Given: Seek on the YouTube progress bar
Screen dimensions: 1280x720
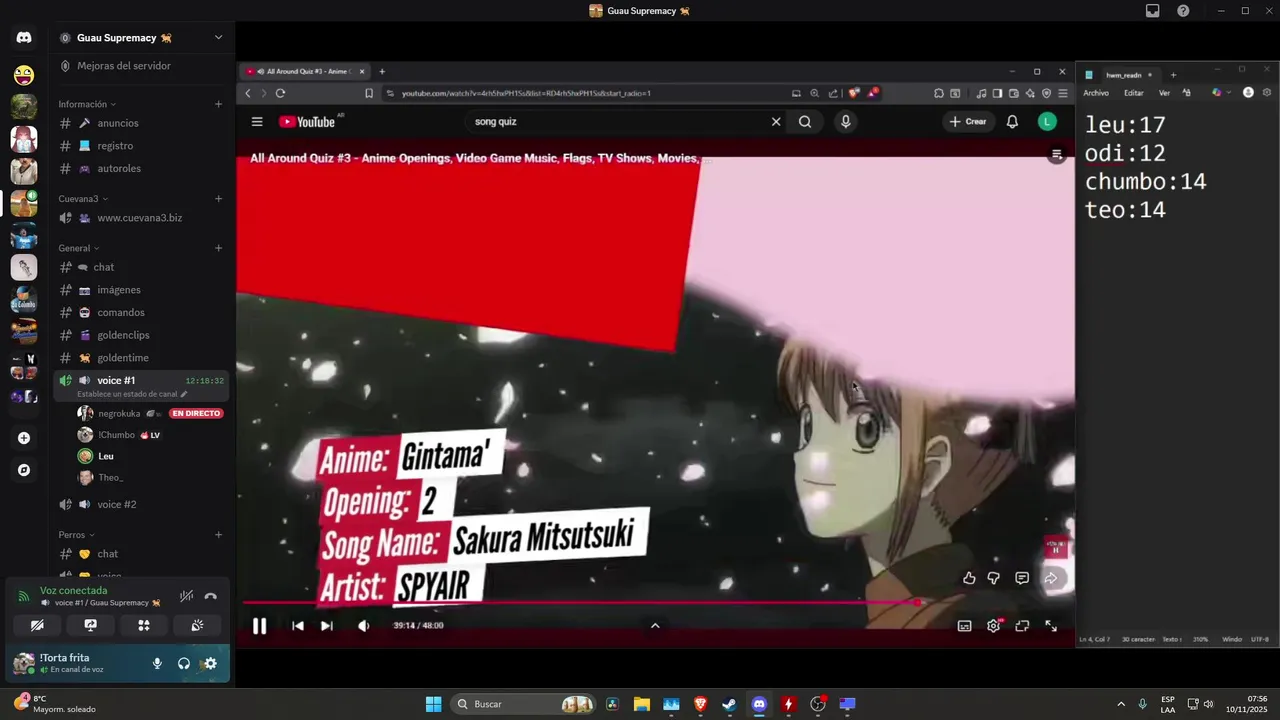Looking at the screenshot, I should pos(655,602).
